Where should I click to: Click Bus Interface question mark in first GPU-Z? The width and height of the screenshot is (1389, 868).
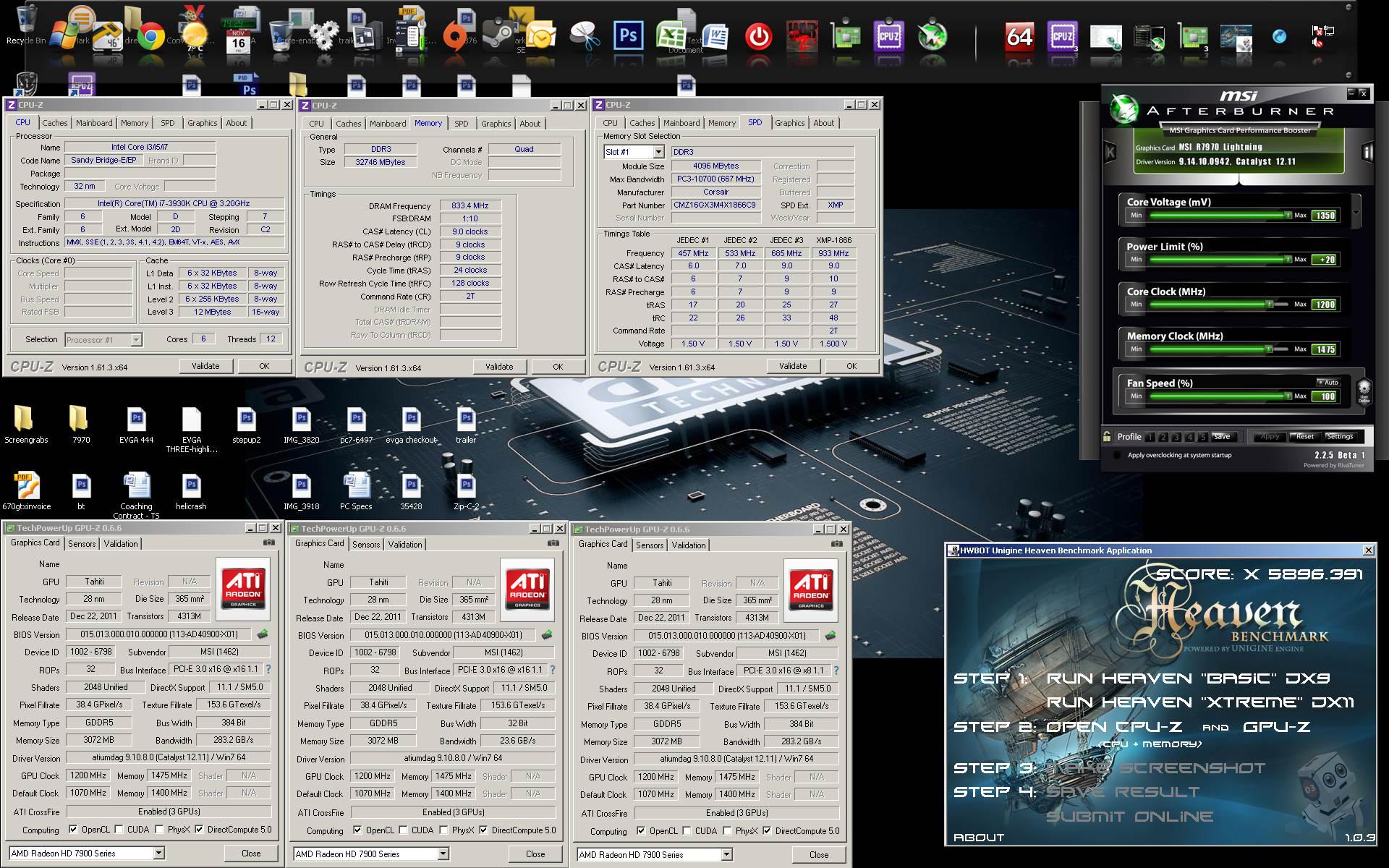[268, 670]
